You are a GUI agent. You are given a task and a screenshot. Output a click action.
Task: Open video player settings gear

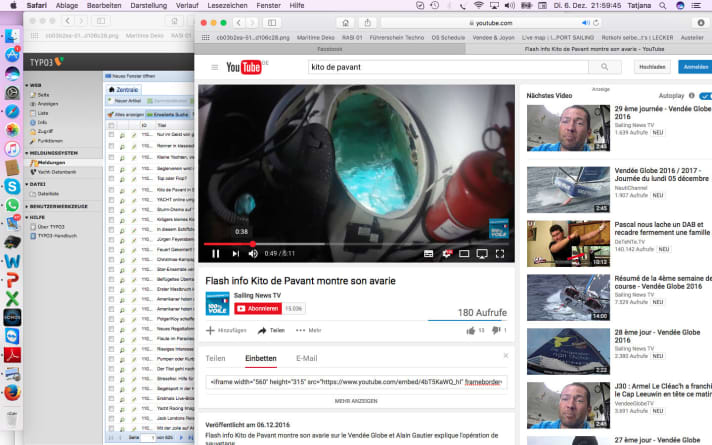(x=446, y=254)
